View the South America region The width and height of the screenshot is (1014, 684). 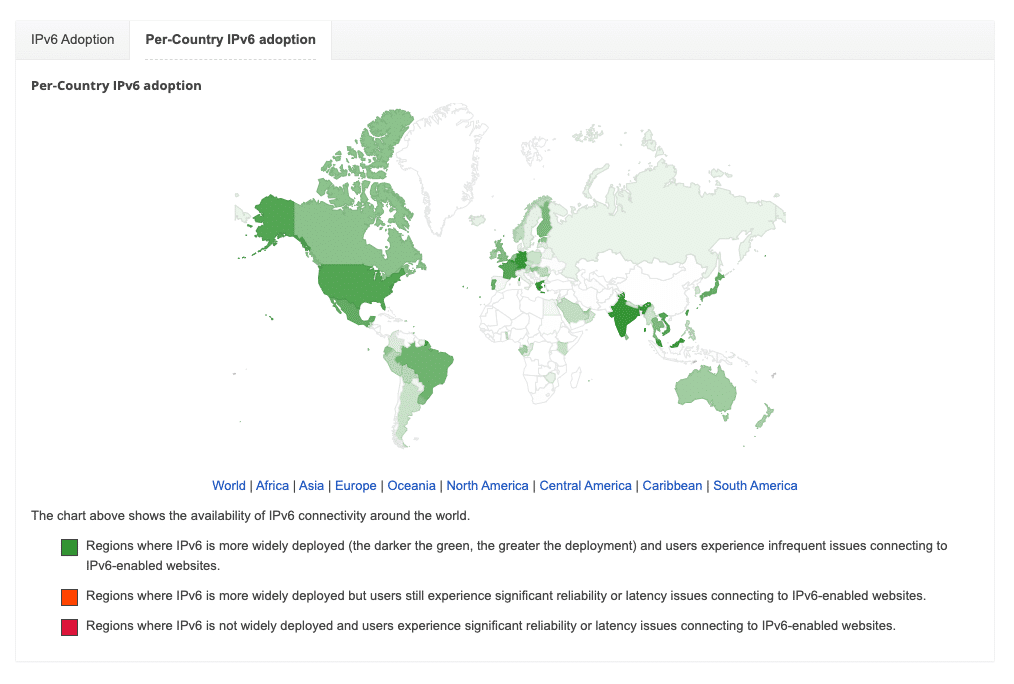coord(755,485)
